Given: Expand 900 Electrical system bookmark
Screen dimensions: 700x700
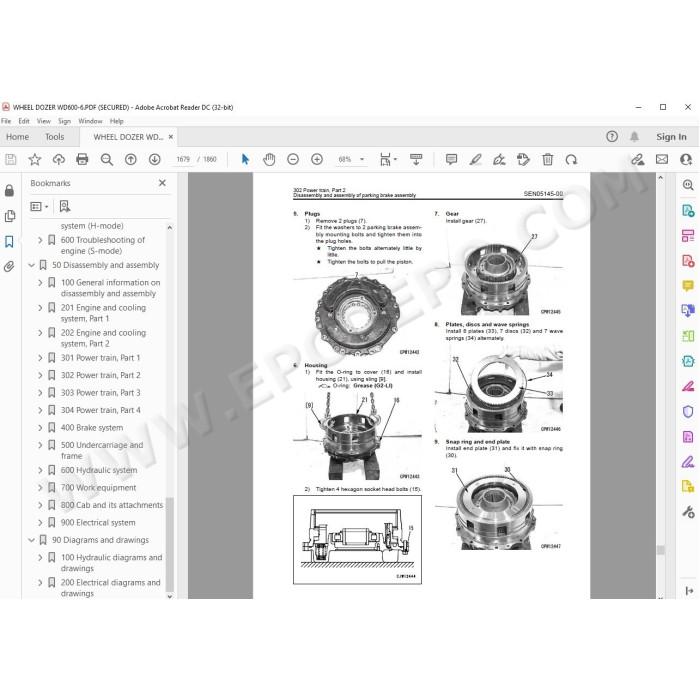Looking at the screenshot, I should coord(40,523).
